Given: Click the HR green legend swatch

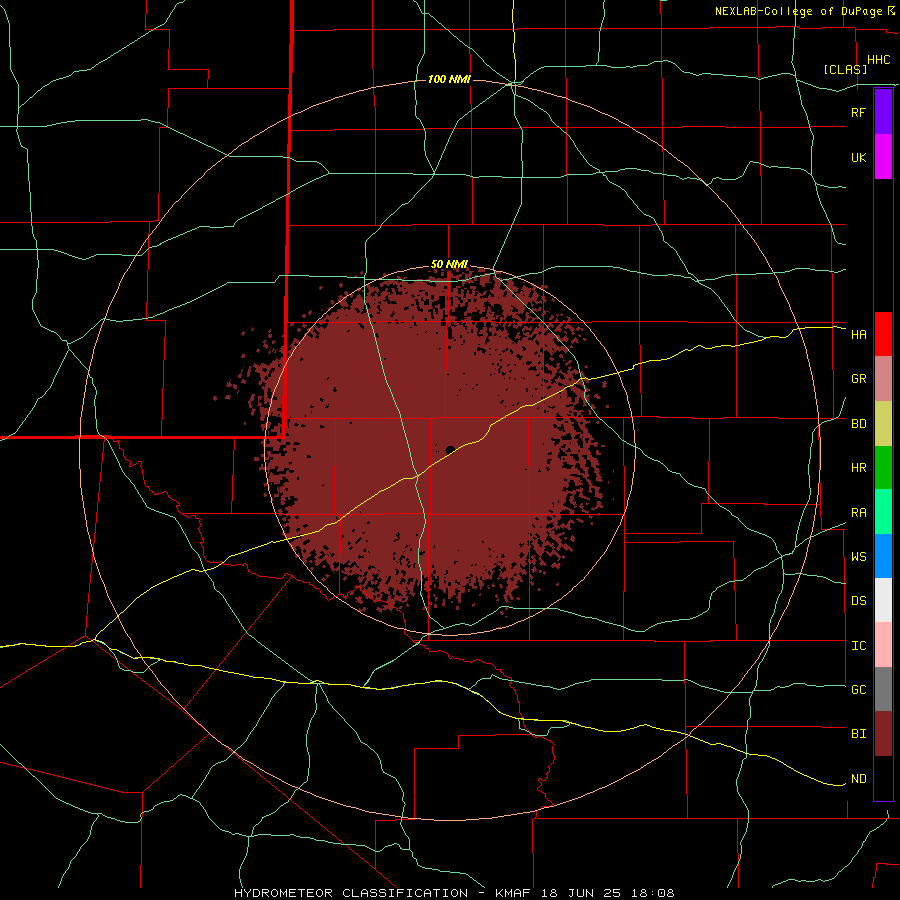Looking at the screenshot, I should (883, 468).
